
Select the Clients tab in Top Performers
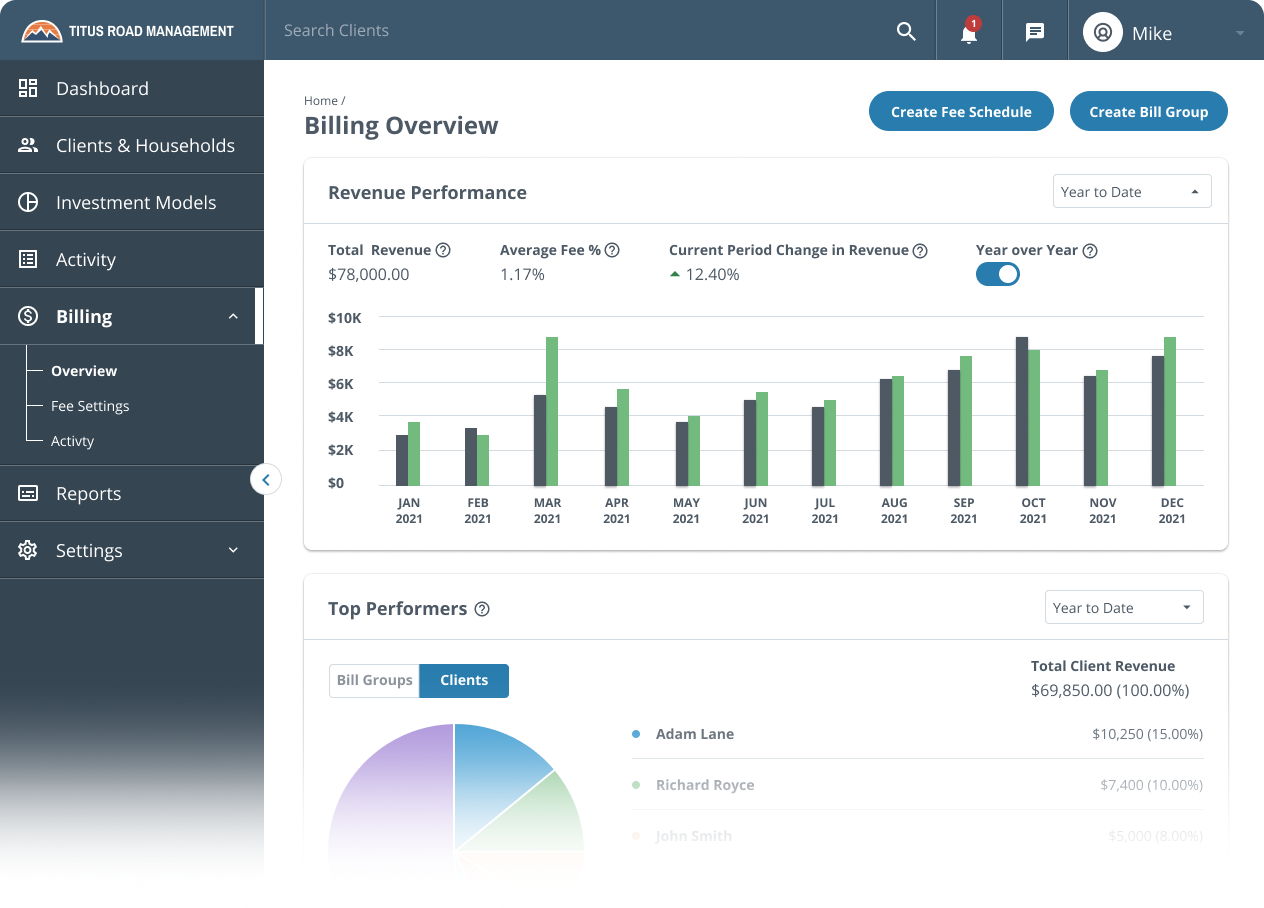pos(463,680)
